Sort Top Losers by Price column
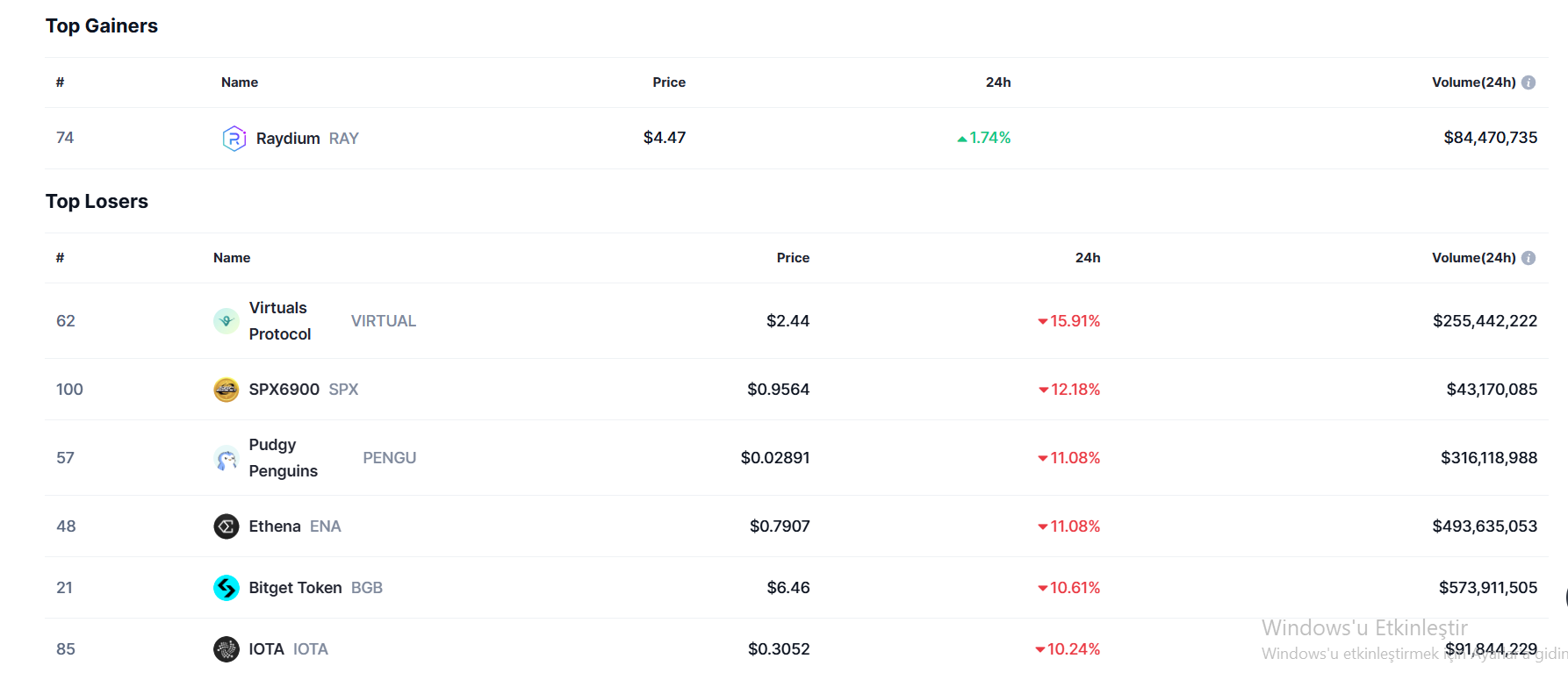The image size is (1568, 673). pyautogui.click(x=793, y=258)
